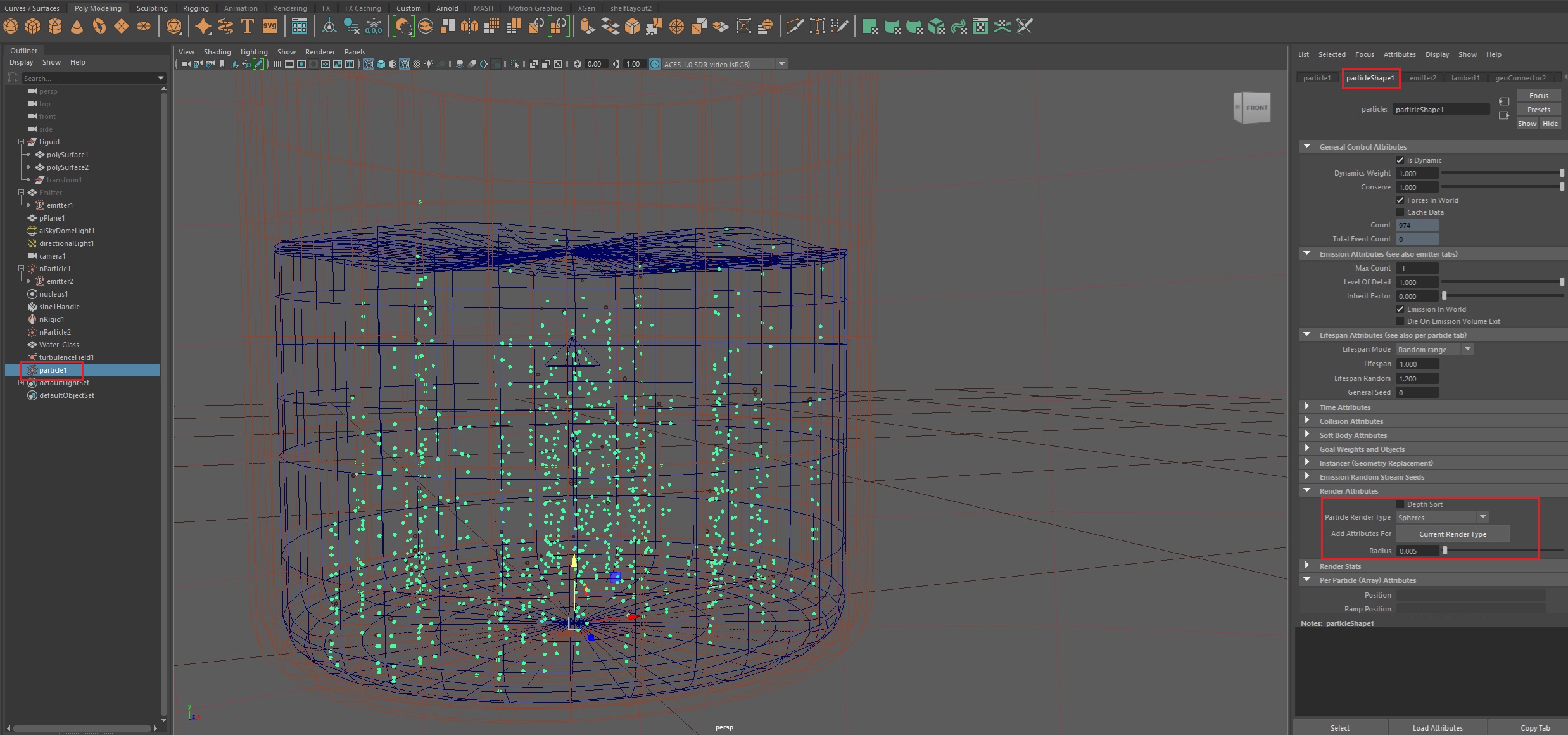This screenshot has width=1568, height=735.
Task: Click the cylindrical UV mapping shelf icon
Action: [x=892, y=26]
